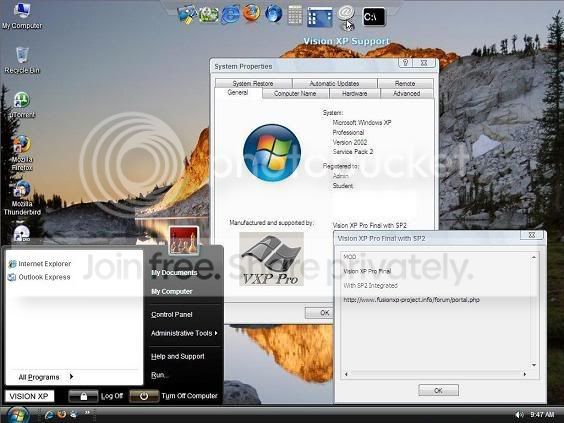Click the first dock icon with pencil

pos(187,15)
